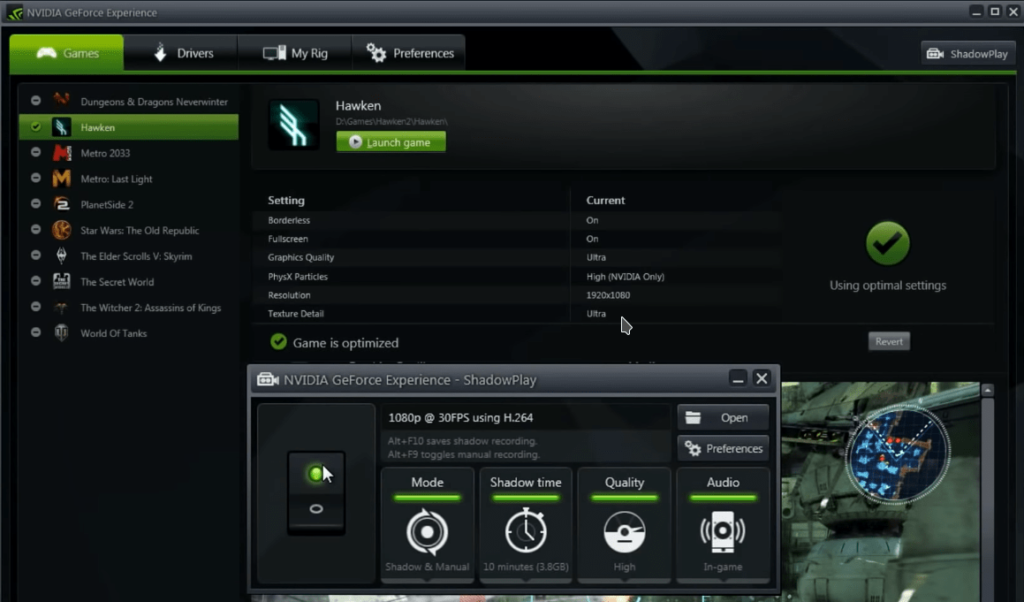Viewport: 1024px width, 602px height.
Task: Select Star Wars: The Old Republic
Action: pos(129,230)
